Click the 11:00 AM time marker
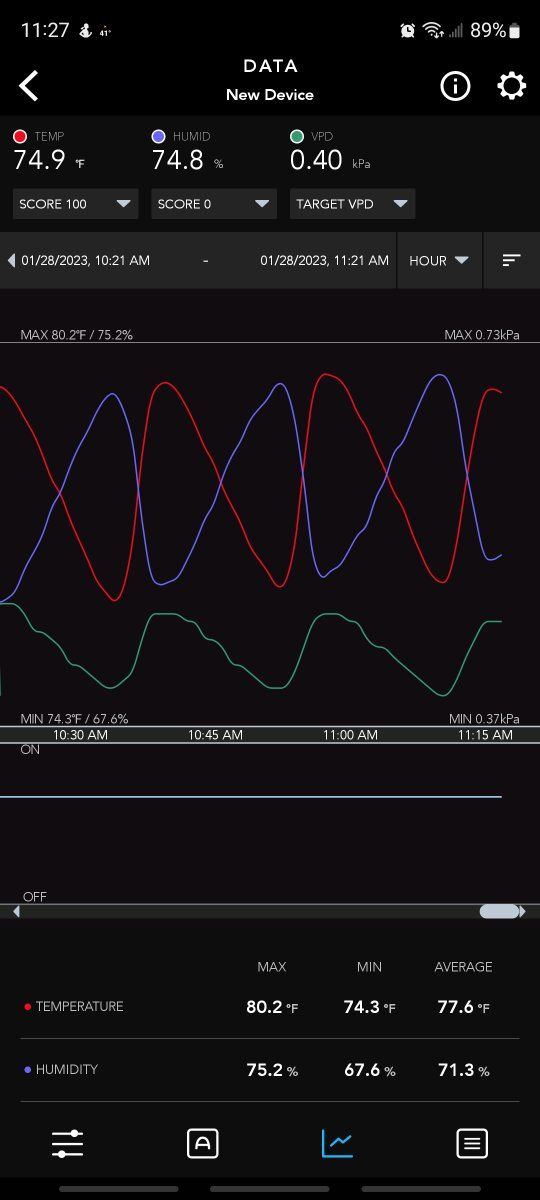Screen dimensions: 540x1200 (350, 734)
